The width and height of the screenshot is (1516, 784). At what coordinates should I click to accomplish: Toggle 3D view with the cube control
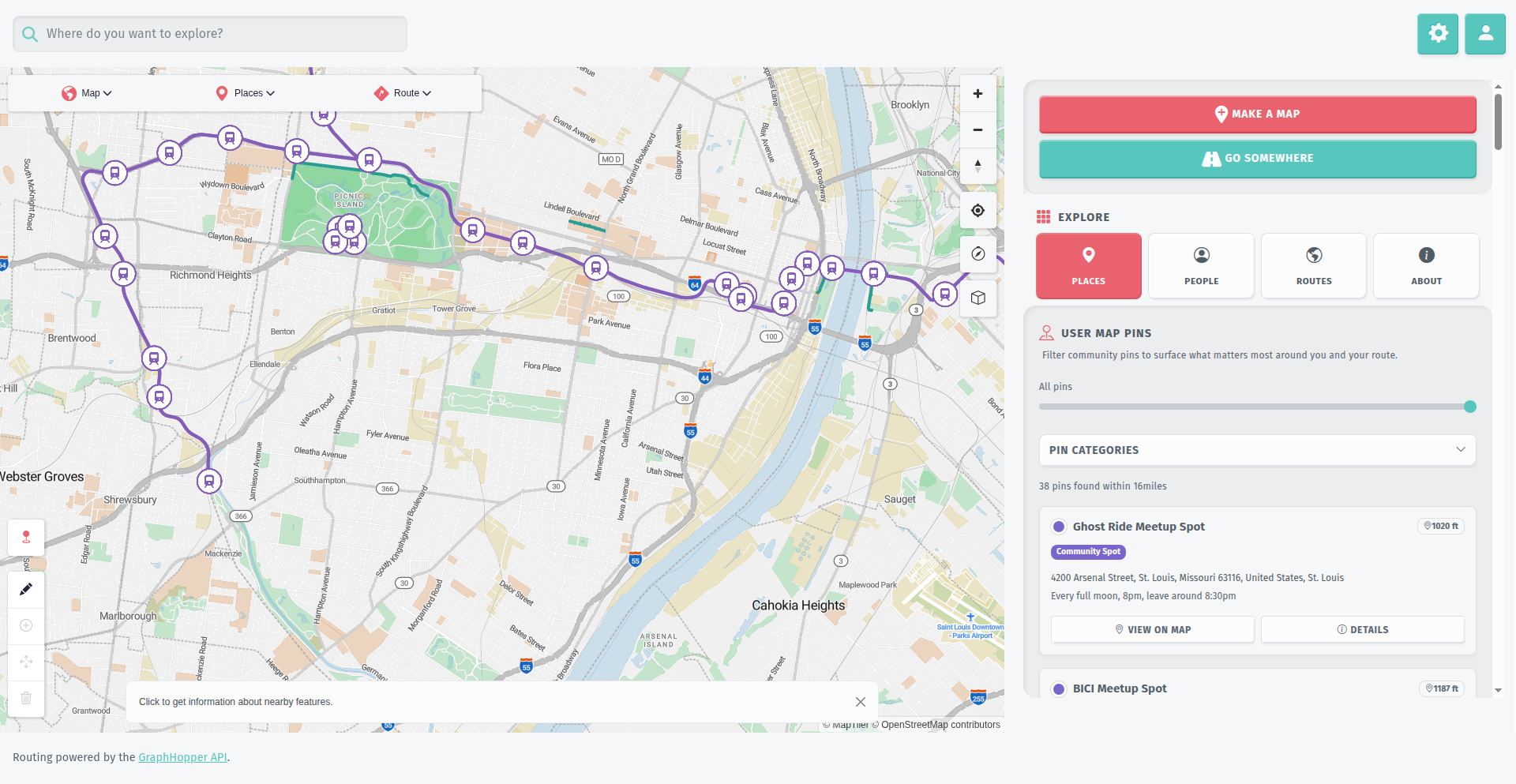click(x=978, y=298)
